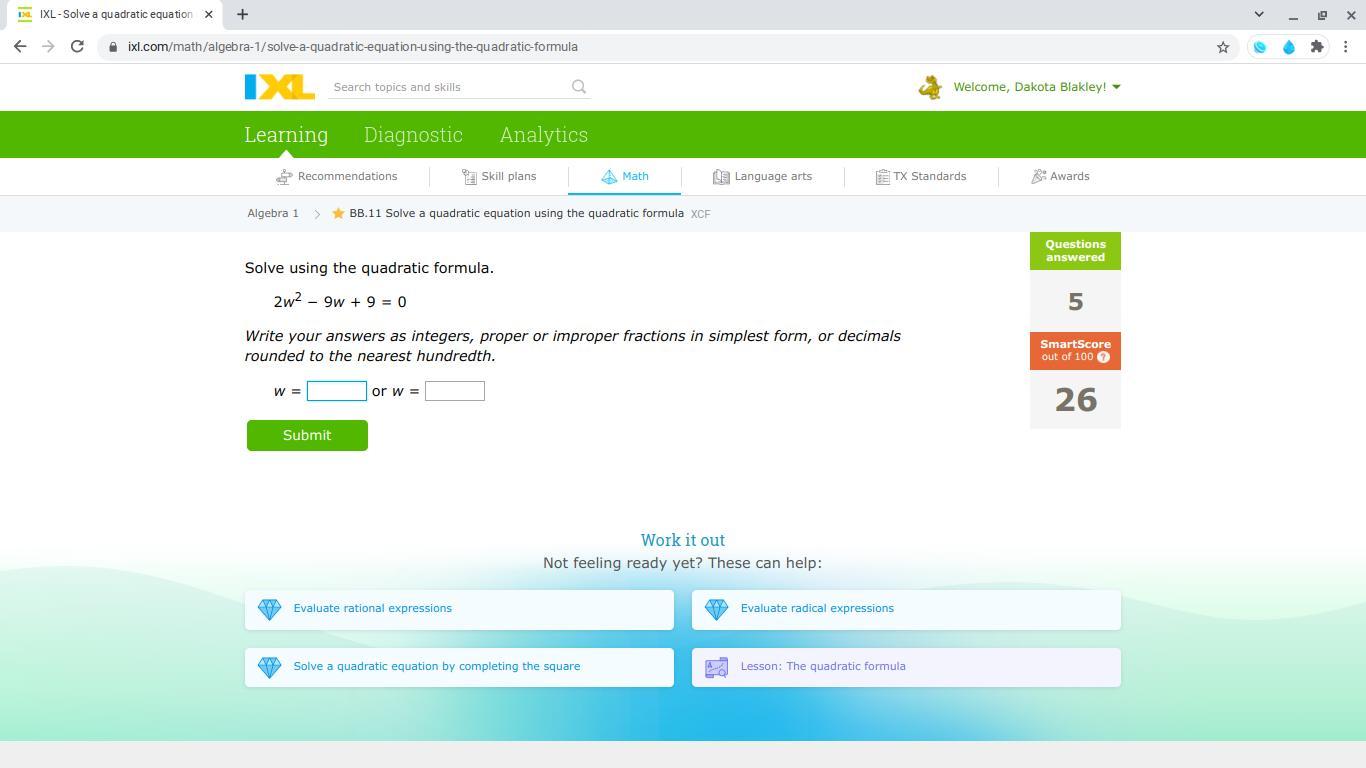The width and height of the screenshot is (1366, 768).
Task: Click the search magnifier icon
Action: click(579, 87)
